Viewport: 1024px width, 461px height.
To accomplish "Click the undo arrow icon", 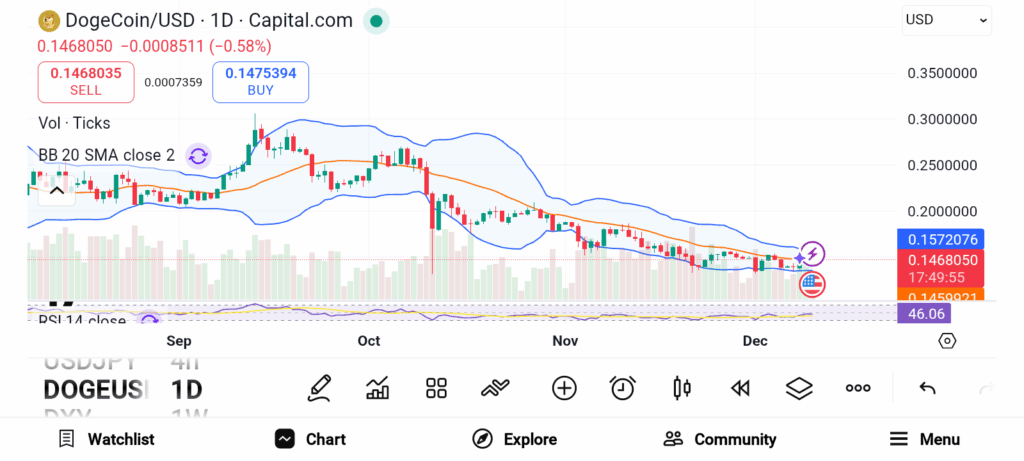I will 927,388.
